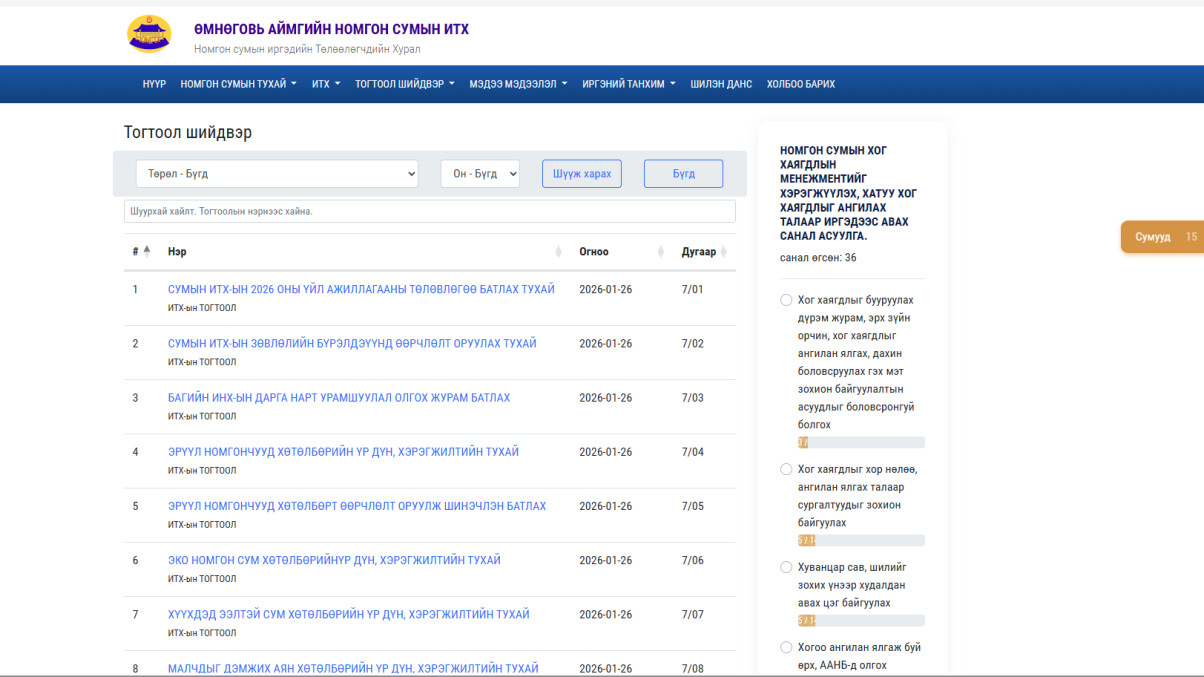Sort table by the # column arrows
The width and height of the screenshot is (1204, 677).
[x=147, y=251]
